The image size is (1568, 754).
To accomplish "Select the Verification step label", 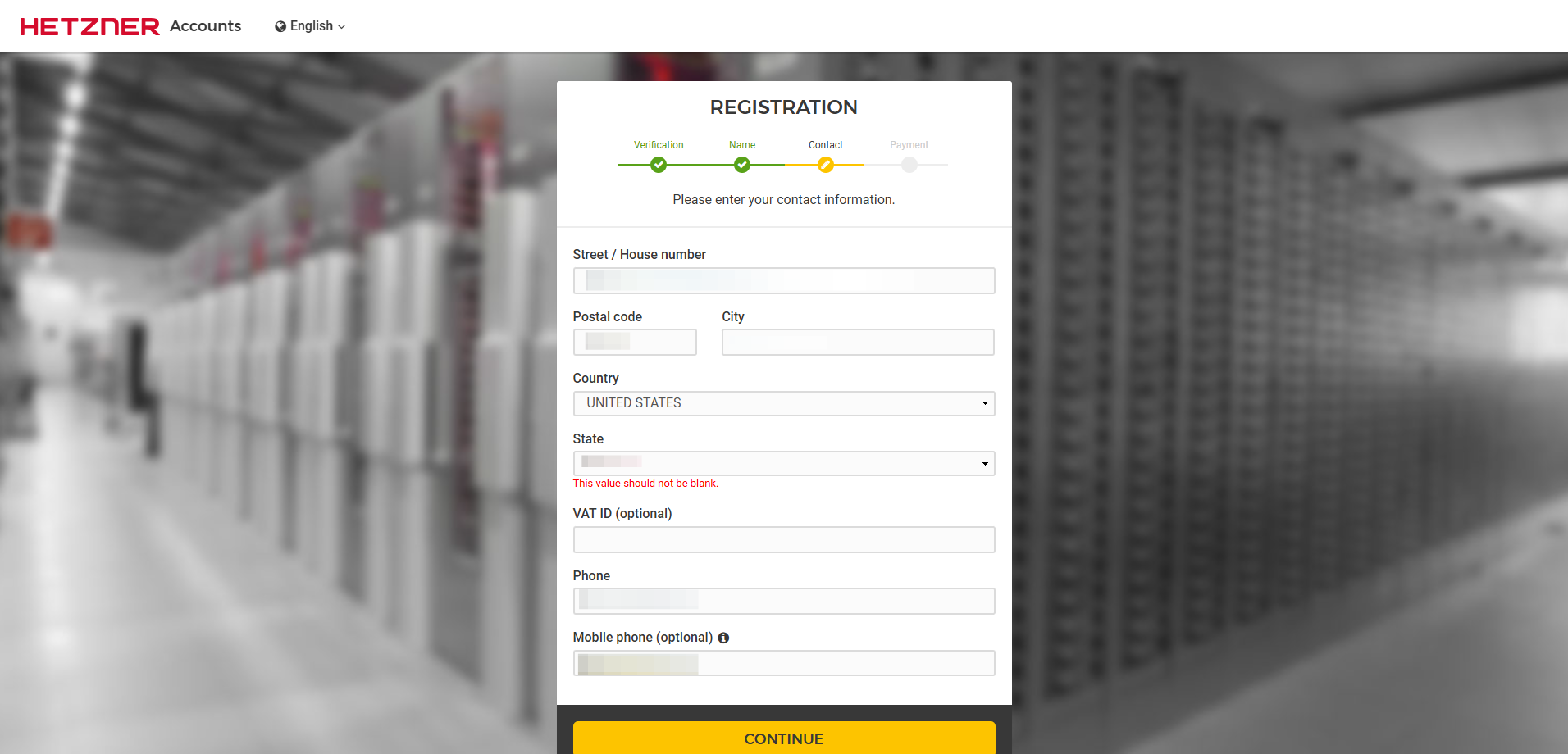I will [x=659, y=144].
